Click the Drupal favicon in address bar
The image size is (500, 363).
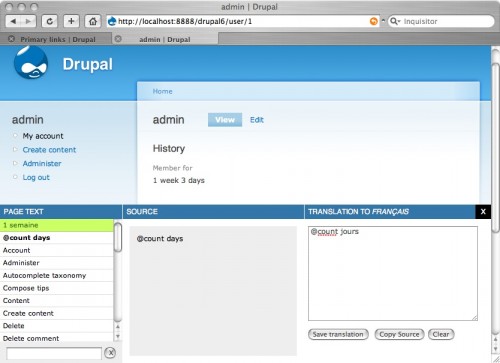112,21
